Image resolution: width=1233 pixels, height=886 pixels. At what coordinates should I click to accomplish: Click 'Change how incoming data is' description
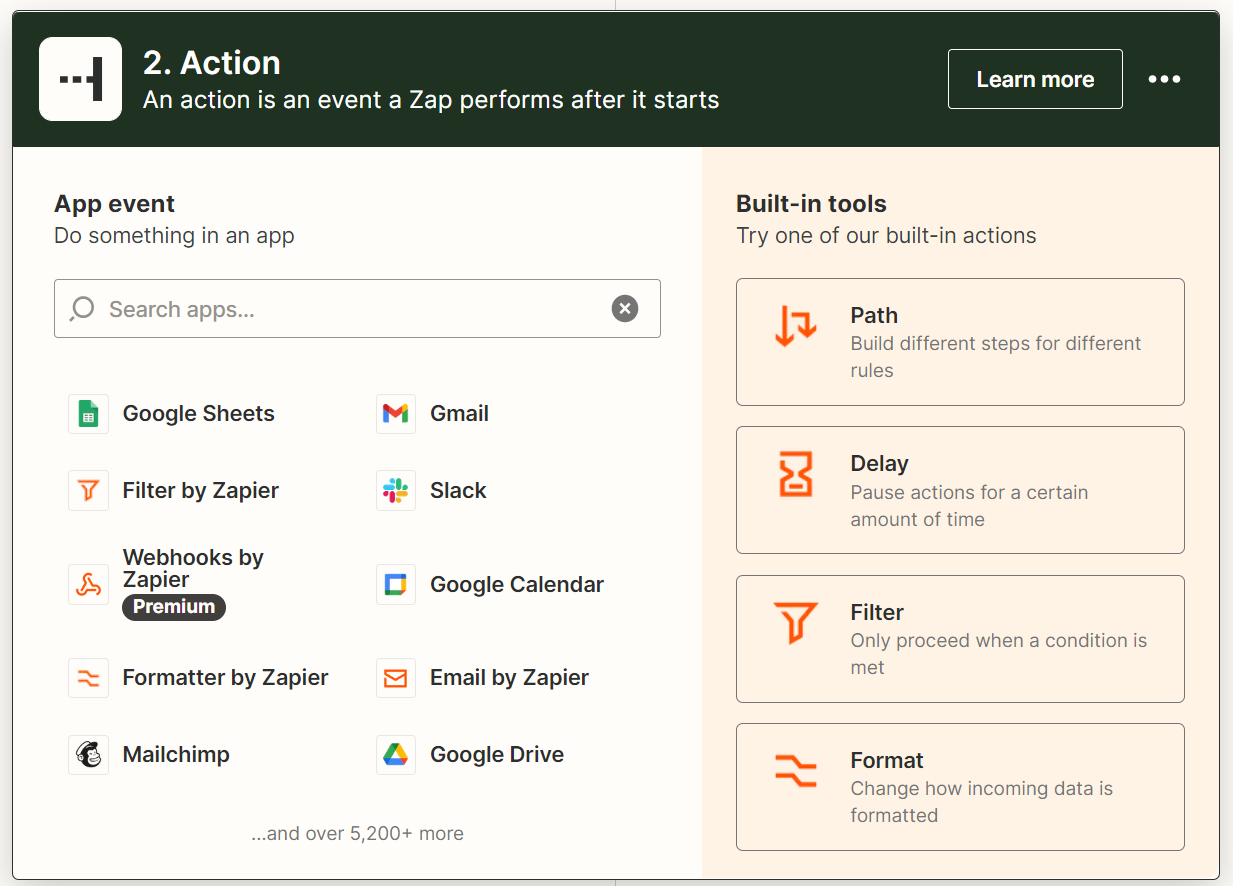(x=981, y=789)
